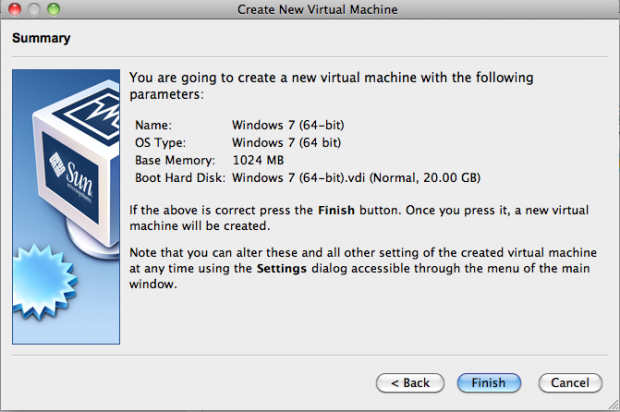Click the 'OS Type:' label
Viewport: 620px width, 412px height.
pyautogui.click(x=160, y=143)
